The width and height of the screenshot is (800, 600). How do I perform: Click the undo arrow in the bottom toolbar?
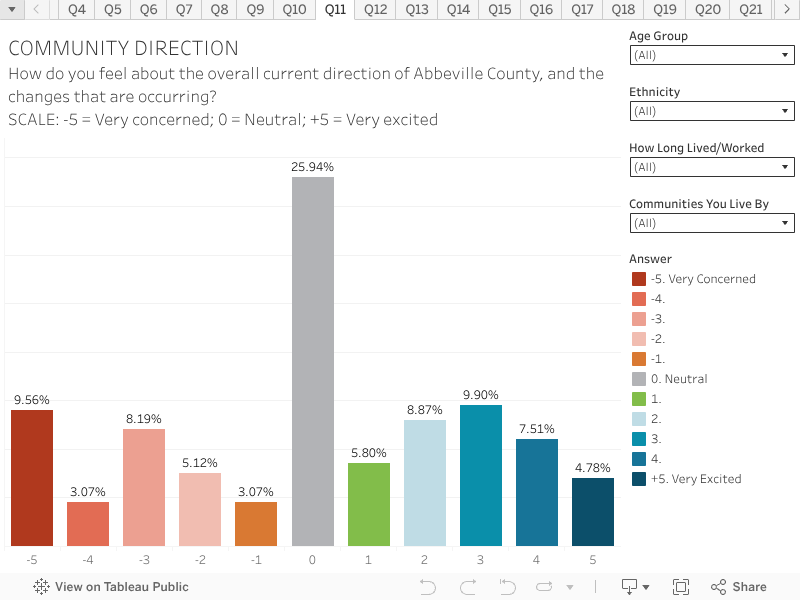coord(428,587)
